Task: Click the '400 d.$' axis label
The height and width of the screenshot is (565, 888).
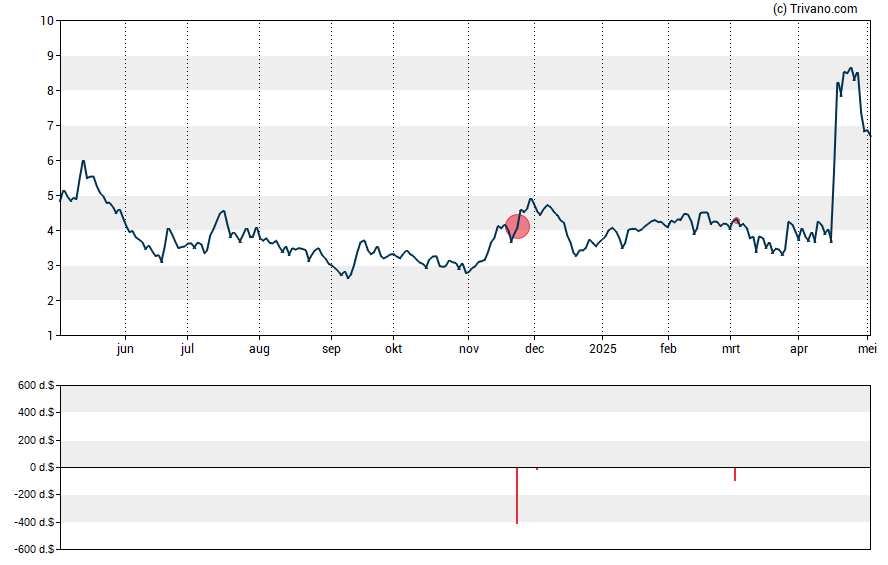Action: point(36,413)
